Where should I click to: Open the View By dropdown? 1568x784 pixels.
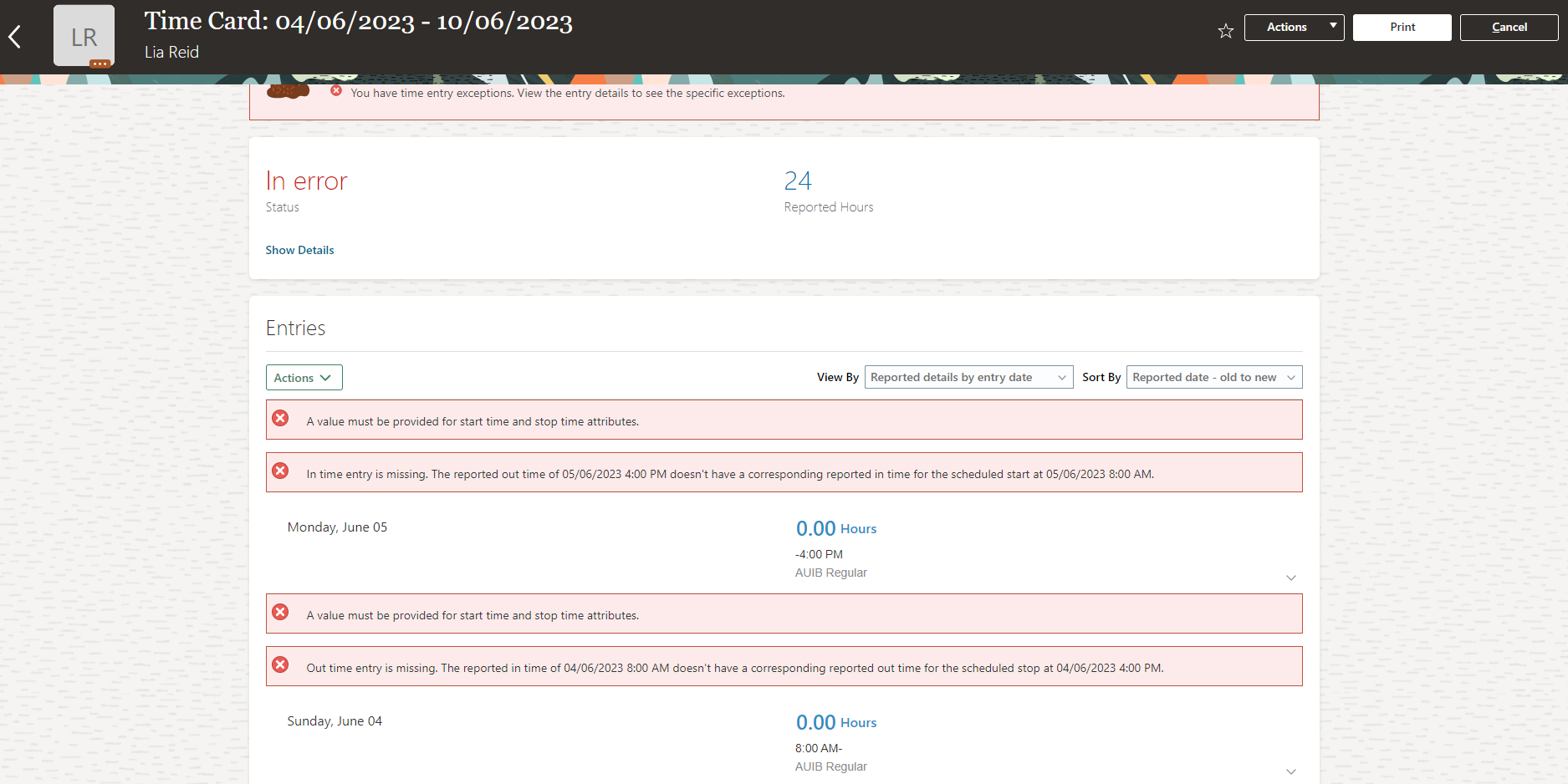point(968,377)
